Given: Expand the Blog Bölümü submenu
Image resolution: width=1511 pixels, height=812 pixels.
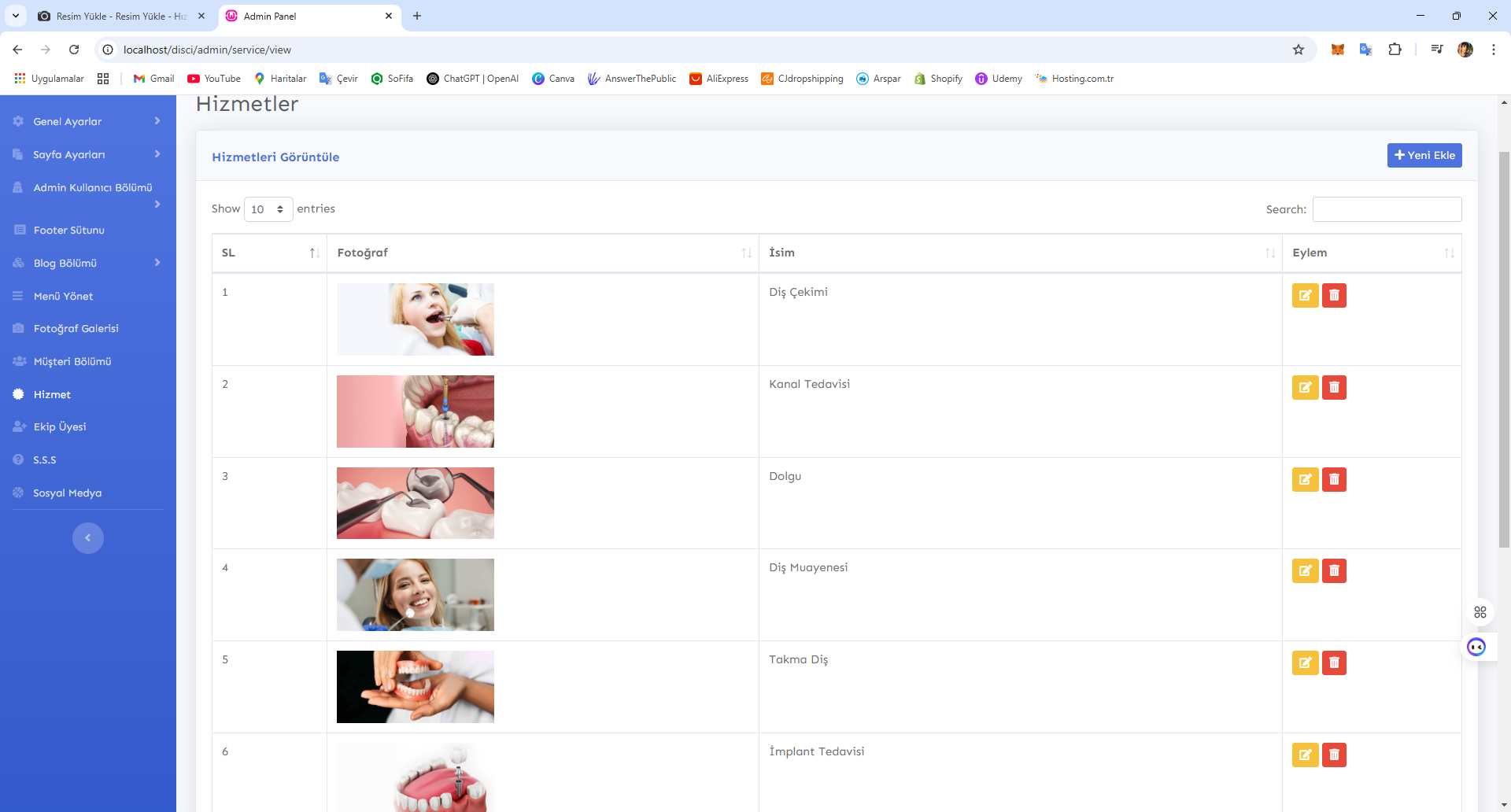Looking at the screenshot, I should (87, 263).
